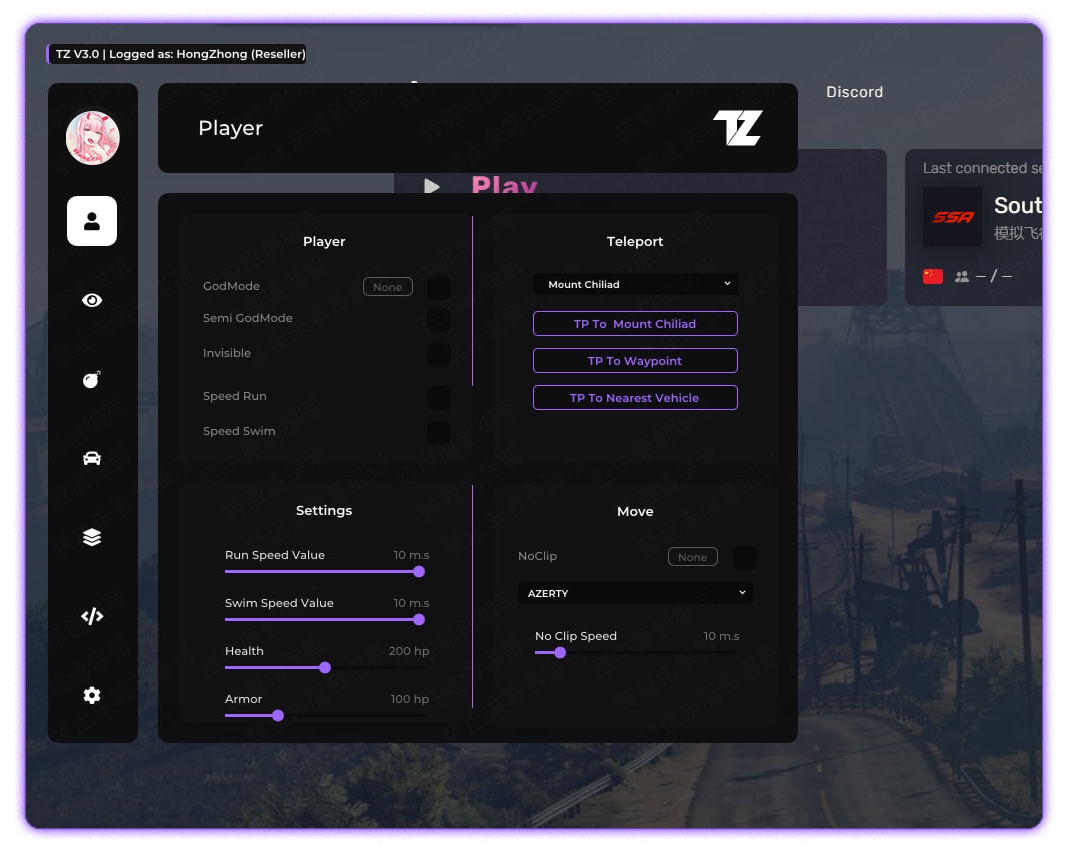Select the bomb weapon icon in sidebar
This screenshot has width=1074, height=846.
click(x=92, y=379)
